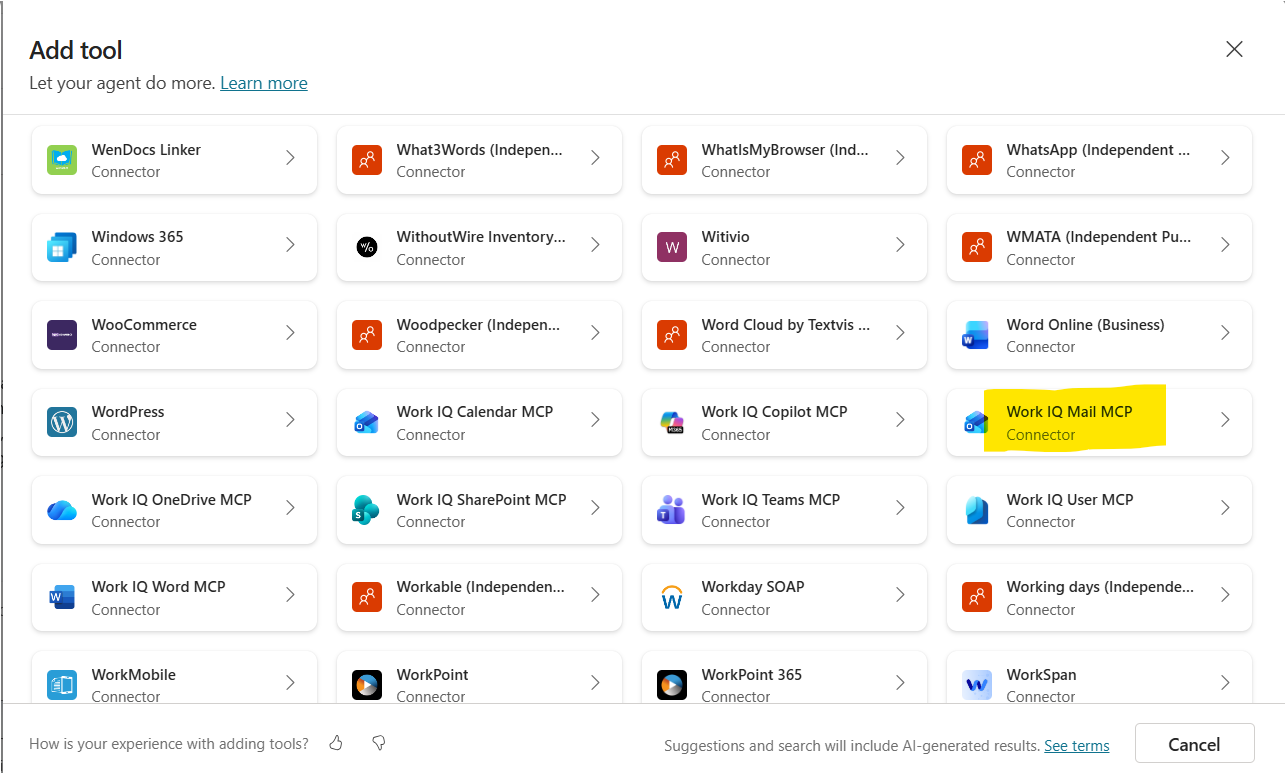Click the Woodpecker connector icon

click(x=367, y=335)
